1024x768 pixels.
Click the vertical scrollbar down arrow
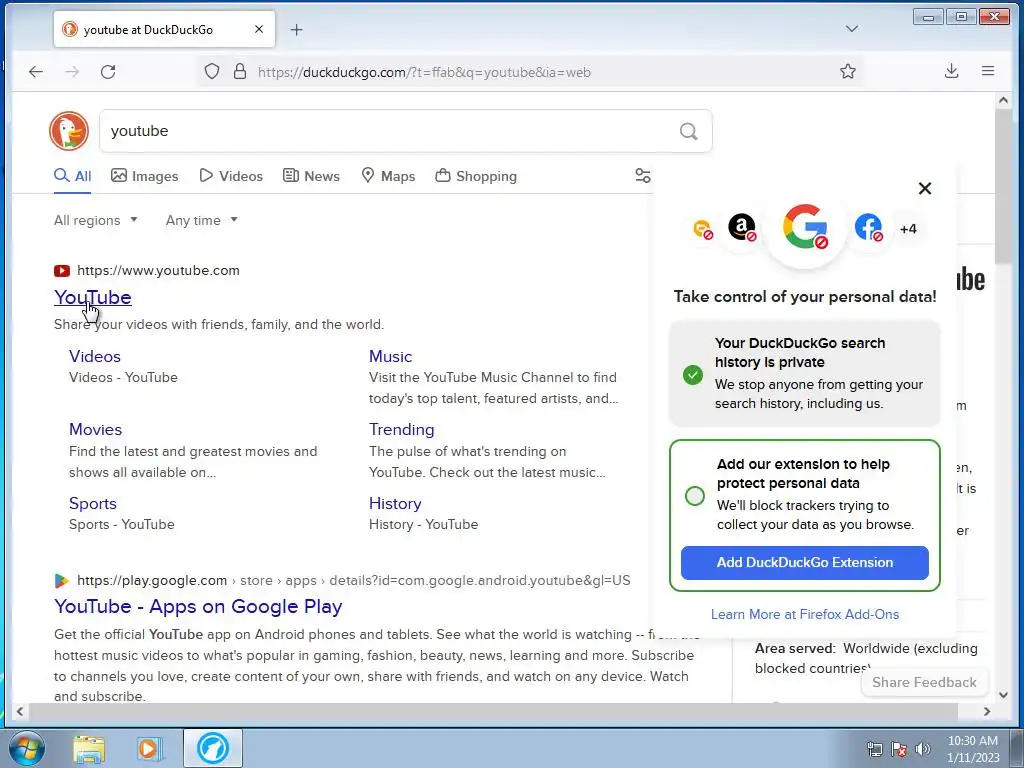(x=1004, y=695)
